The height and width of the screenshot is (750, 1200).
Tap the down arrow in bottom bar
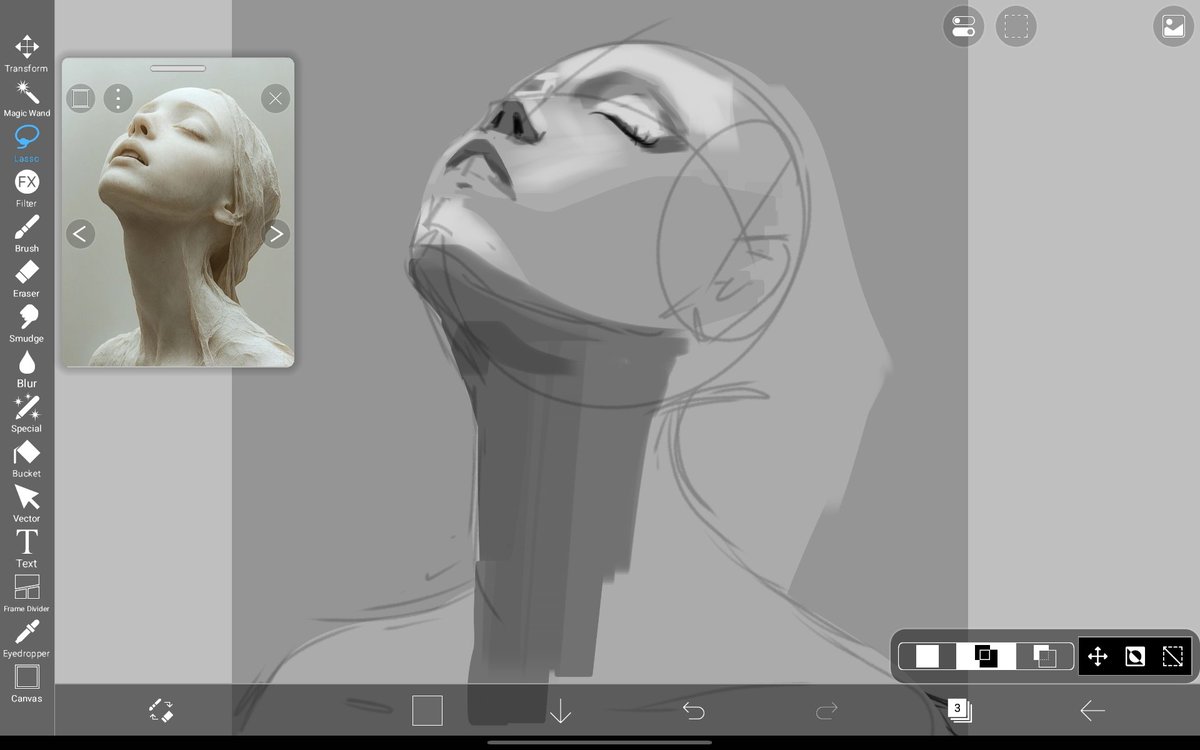[560, 711]
